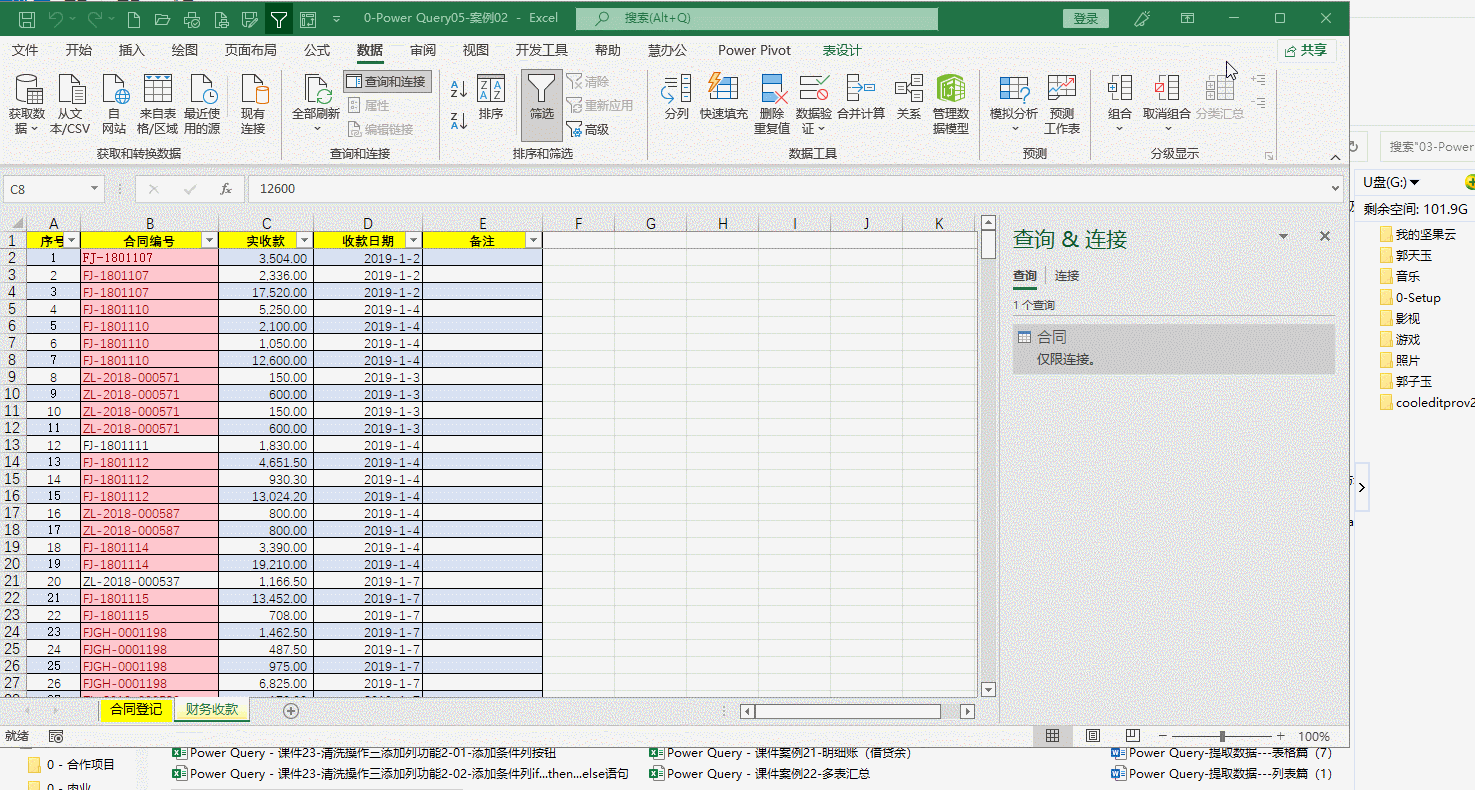This screenshot has height=790, width=1475.
Task: Open Manage Data Model (管理数据模型)
Action: tap(951, 104)
